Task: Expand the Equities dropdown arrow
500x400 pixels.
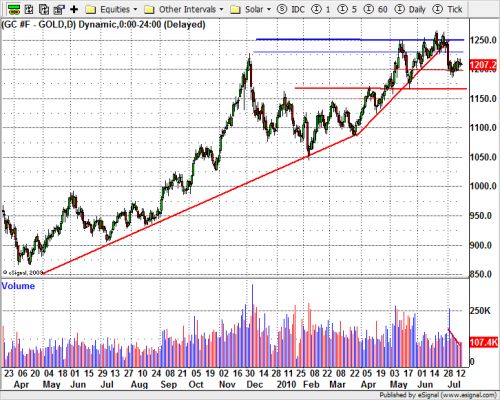Action: pos(135,9)
